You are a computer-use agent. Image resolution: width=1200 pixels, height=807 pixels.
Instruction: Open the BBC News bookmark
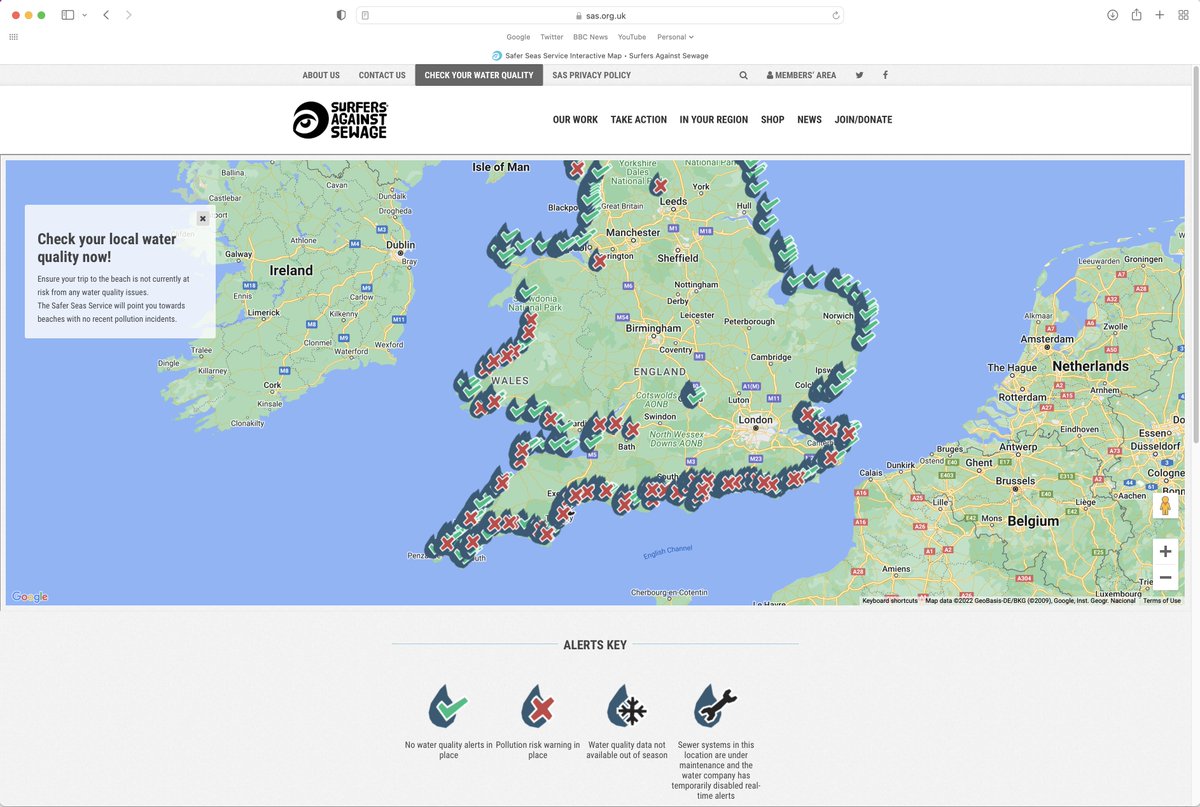[590, 37]
